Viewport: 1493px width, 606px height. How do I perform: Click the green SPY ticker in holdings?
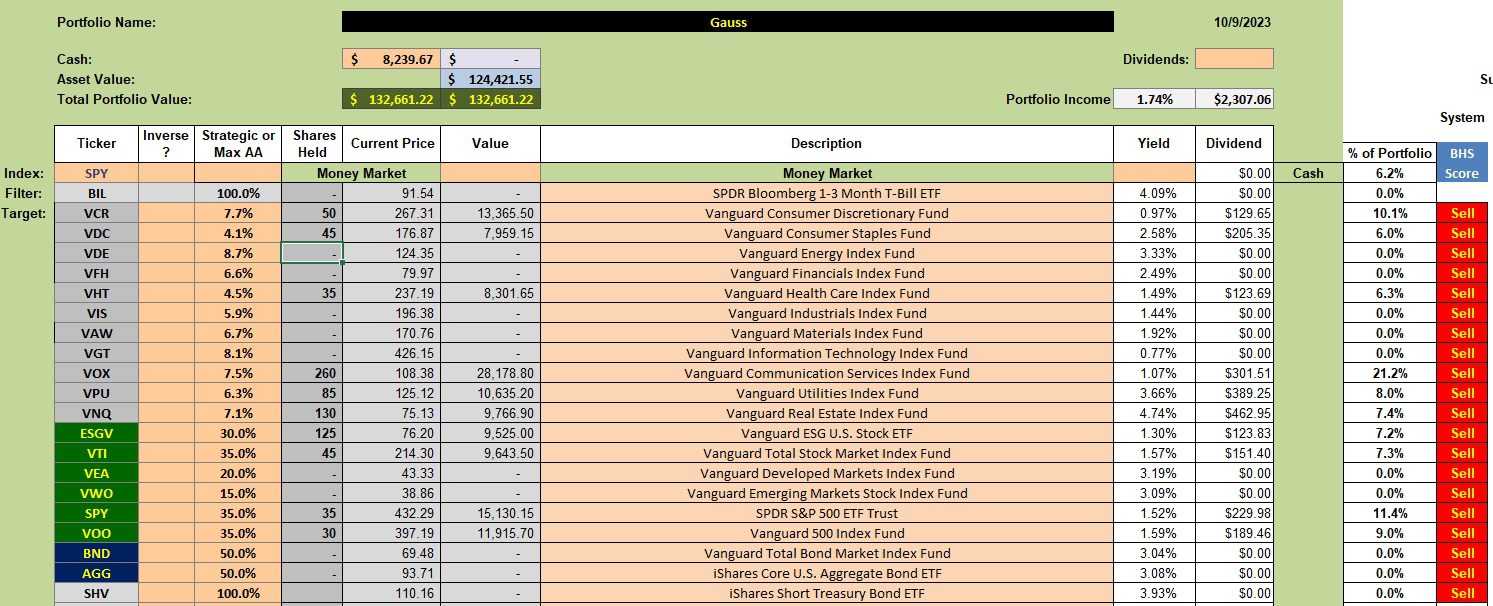[x=97, y=513]
